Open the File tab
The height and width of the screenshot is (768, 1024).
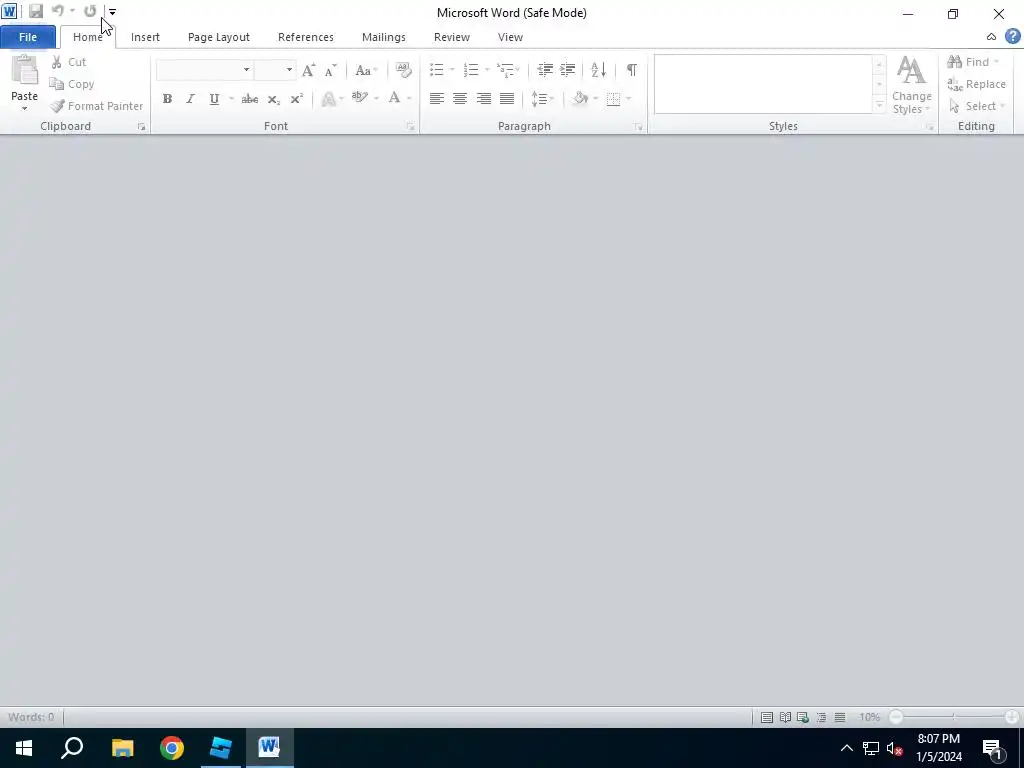pos(28,37)
